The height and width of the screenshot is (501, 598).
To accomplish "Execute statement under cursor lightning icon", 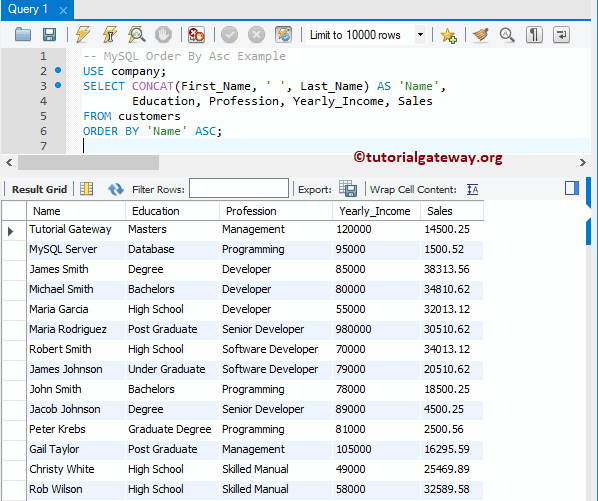I will click(110, 35).
